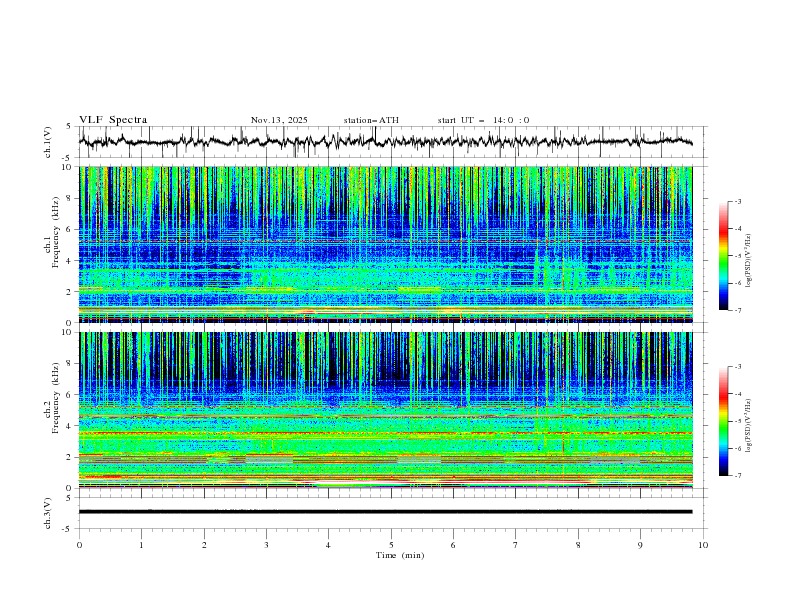The width and height of the screenshot is (792, 612).
Task: Click the 'VLF Spectra' title text
Action: (x=113, y=120)
